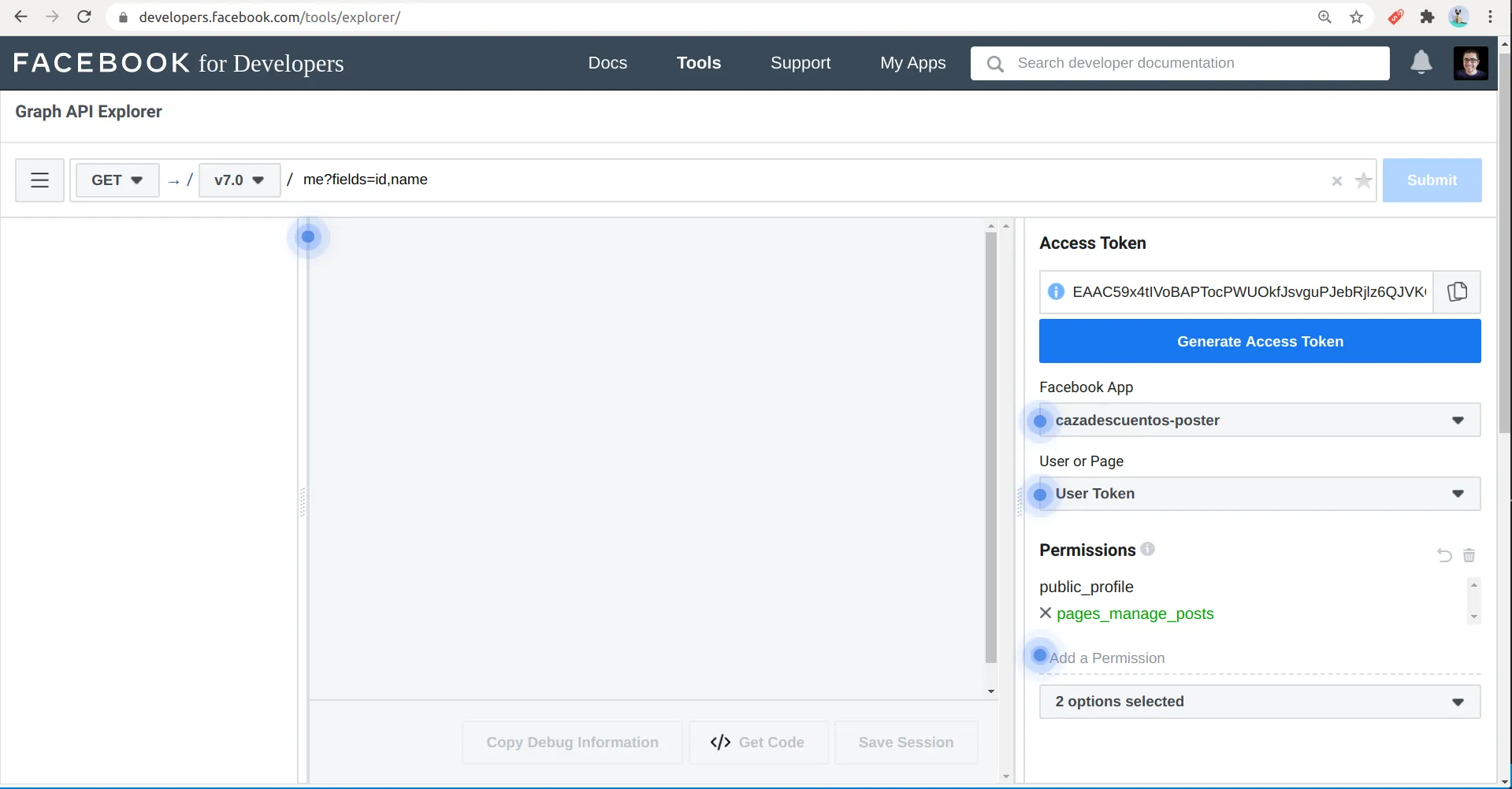Open the Facebook account profile picture
The width and height of the screenshot is (1512, 789).
1470,63
